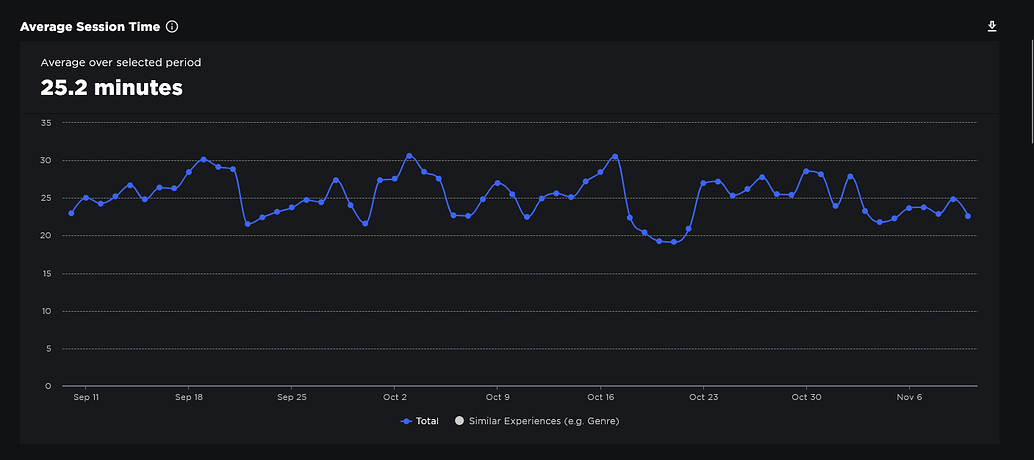Click the Oct 2 x-axis date label

(x=395, y=397)
